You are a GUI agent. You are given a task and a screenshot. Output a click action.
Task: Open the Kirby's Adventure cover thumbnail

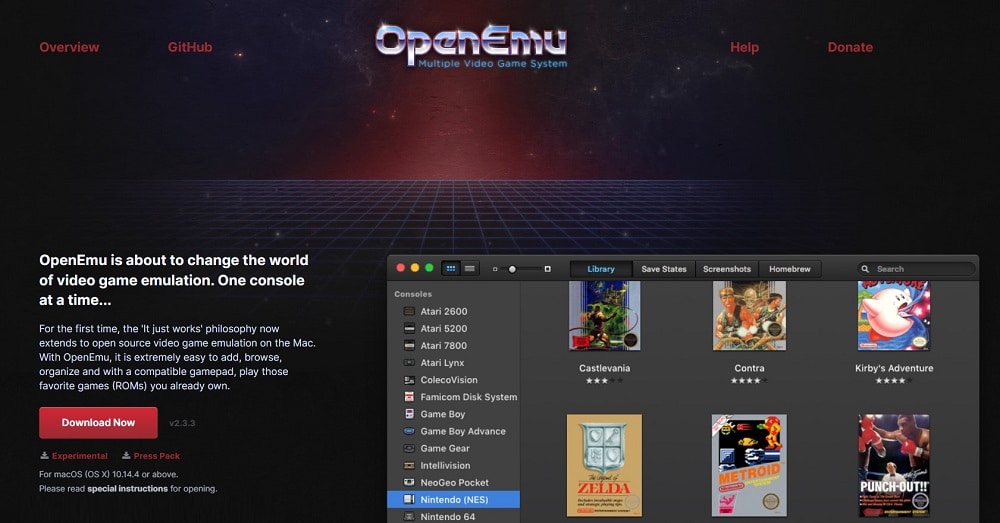(893, 315)
